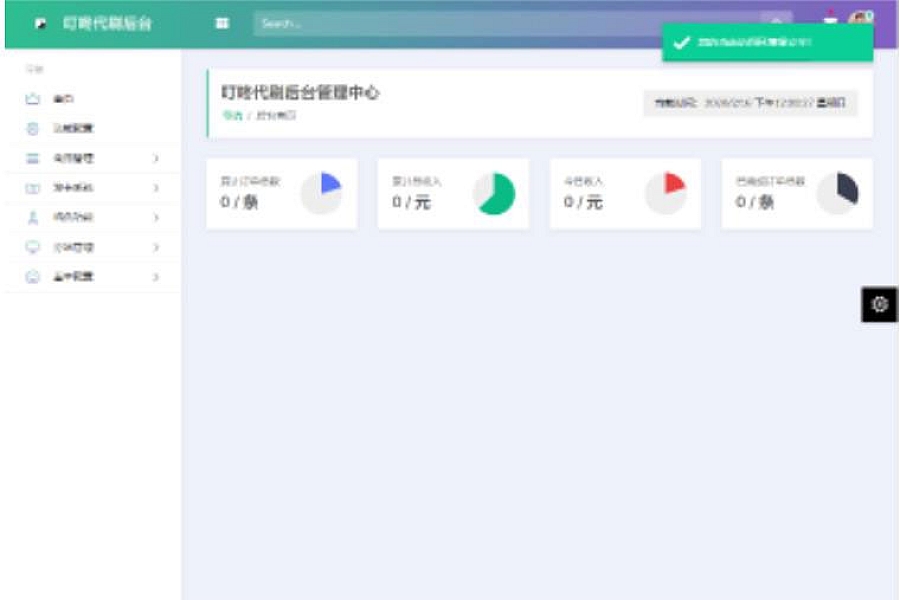Open the last sidebar menu item ending in 配置
This screenshot has width=900, height=600.
point(73,277)
